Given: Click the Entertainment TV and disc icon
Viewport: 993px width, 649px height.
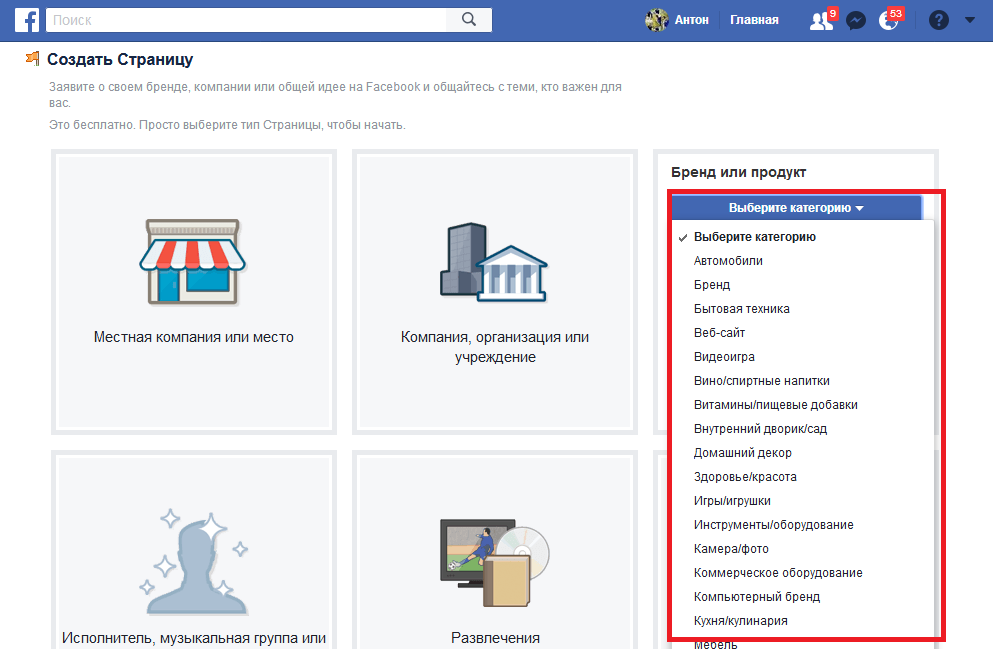Looking at the screenshot, I should point(494,560).
